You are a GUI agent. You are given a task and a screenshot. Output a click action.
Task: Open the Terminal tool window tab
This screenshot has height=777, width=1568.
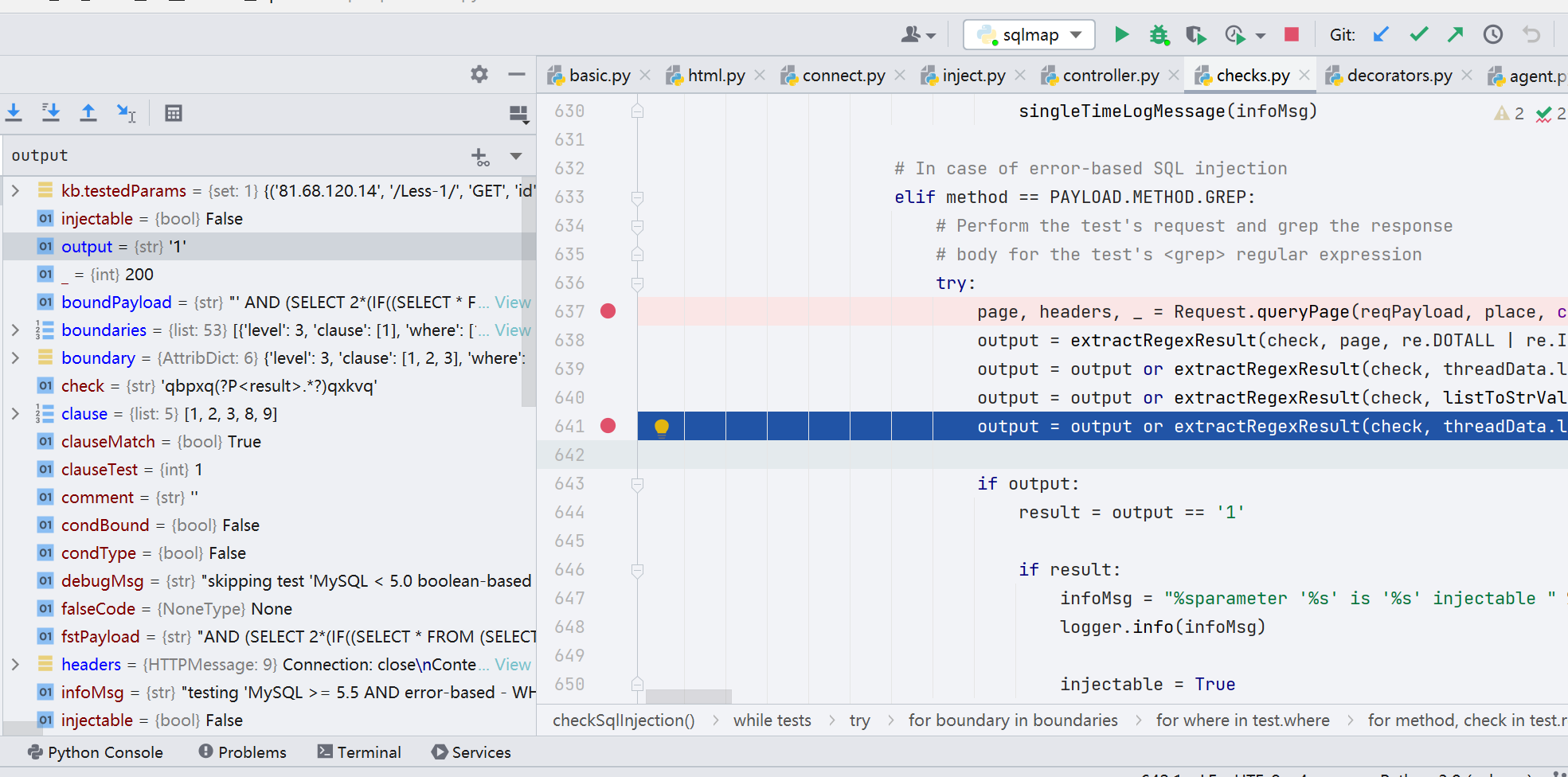tap(359, 752)
